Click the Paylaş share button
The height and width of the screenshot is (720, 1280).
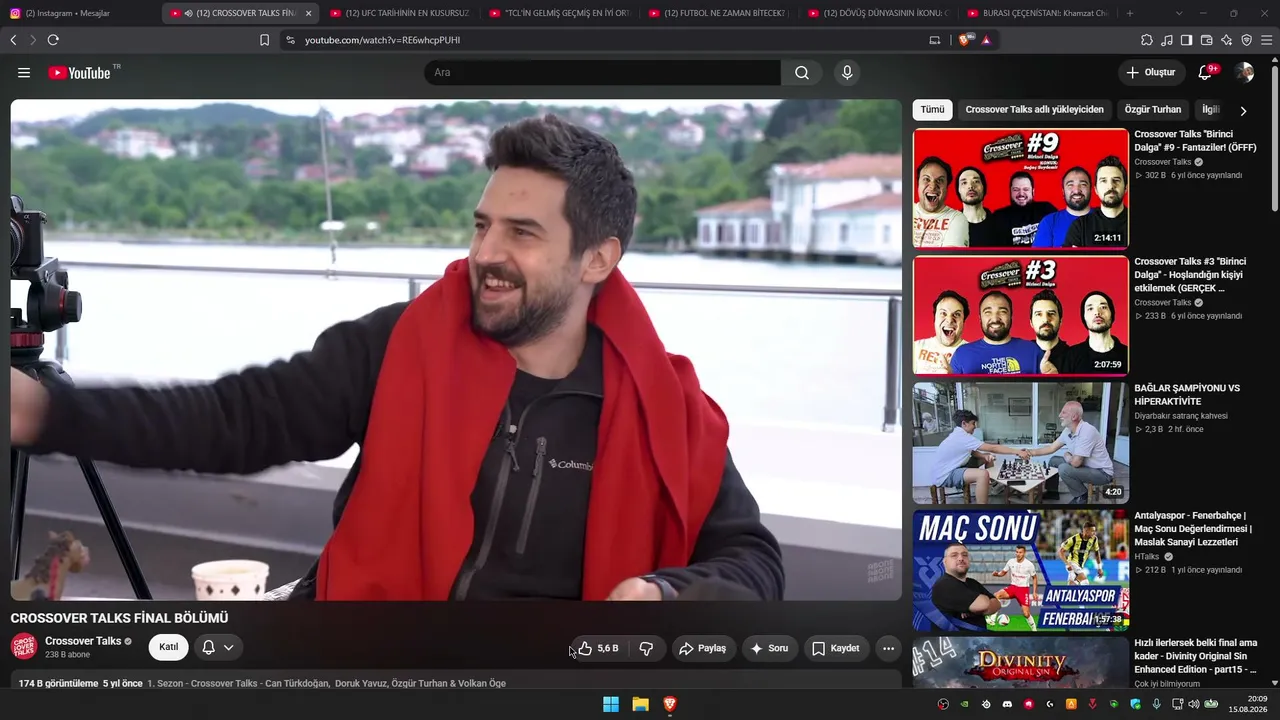pos(703,648)
